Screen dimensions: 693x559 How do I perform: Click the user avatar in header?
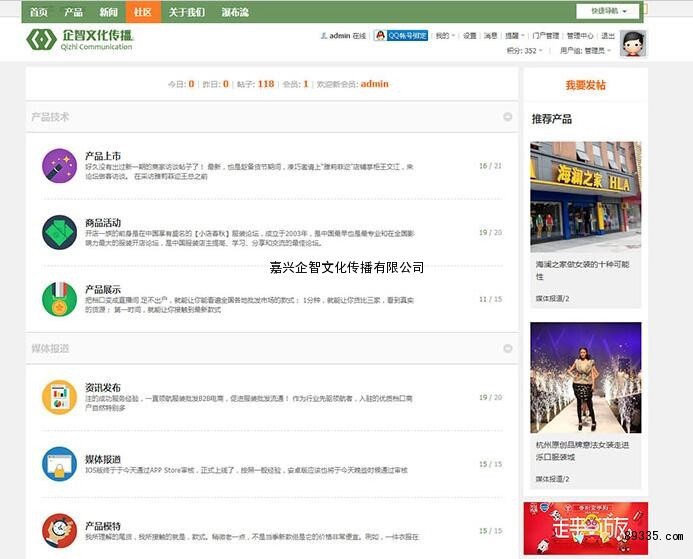[x=632, y=43]
